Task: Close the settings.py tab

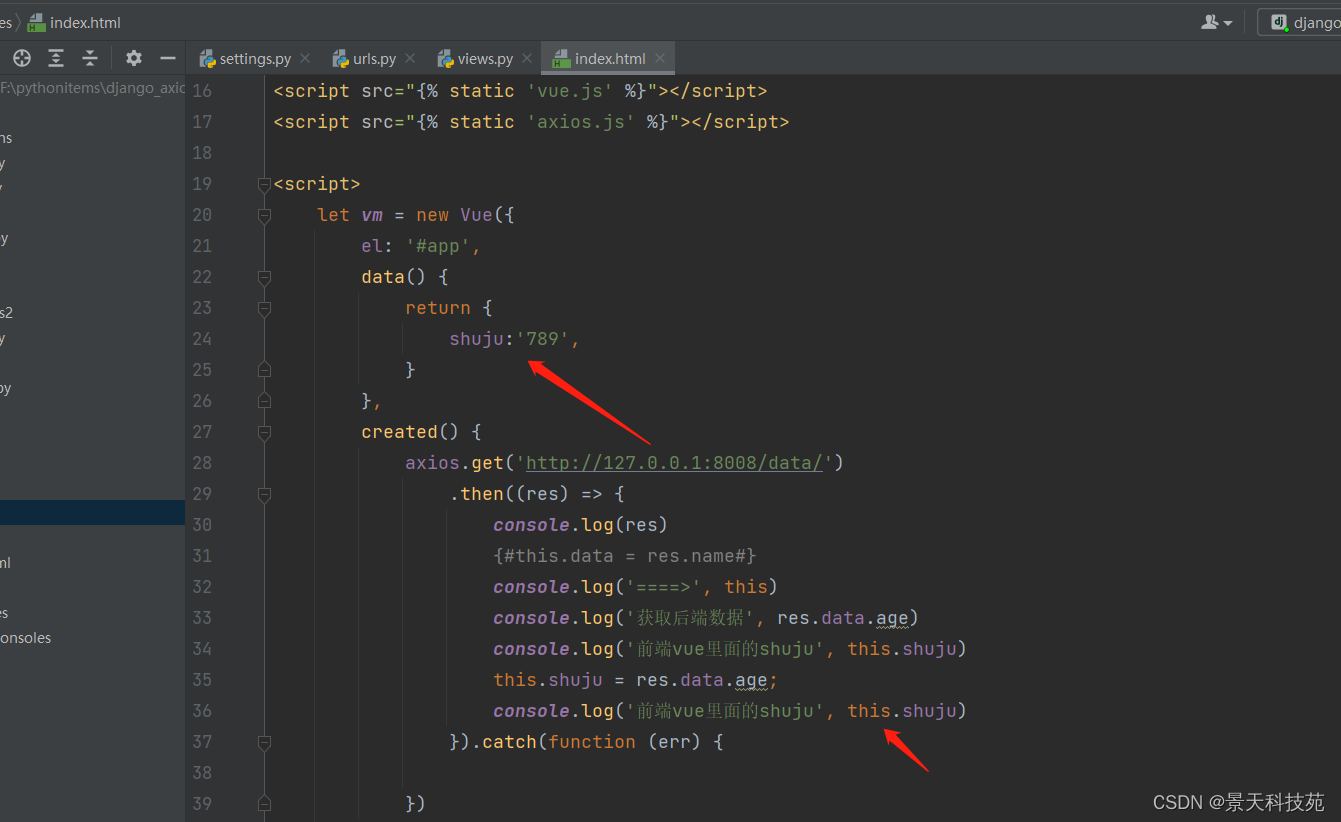Action: pos(305,58)
